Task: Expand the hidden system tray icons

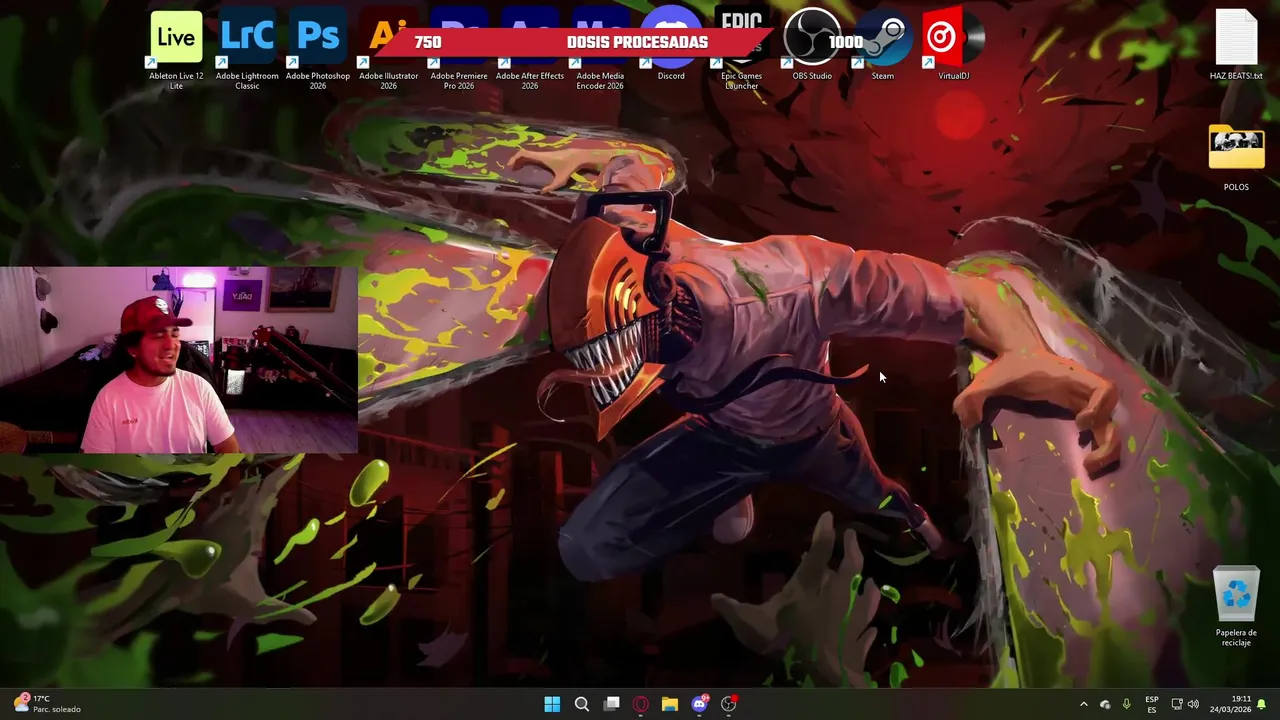Action: [1083, 704]
